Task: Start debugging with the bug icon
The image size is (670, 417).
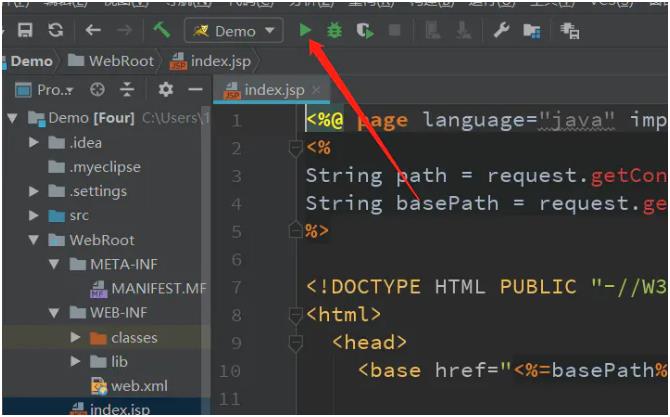Action: click(335, 31)
